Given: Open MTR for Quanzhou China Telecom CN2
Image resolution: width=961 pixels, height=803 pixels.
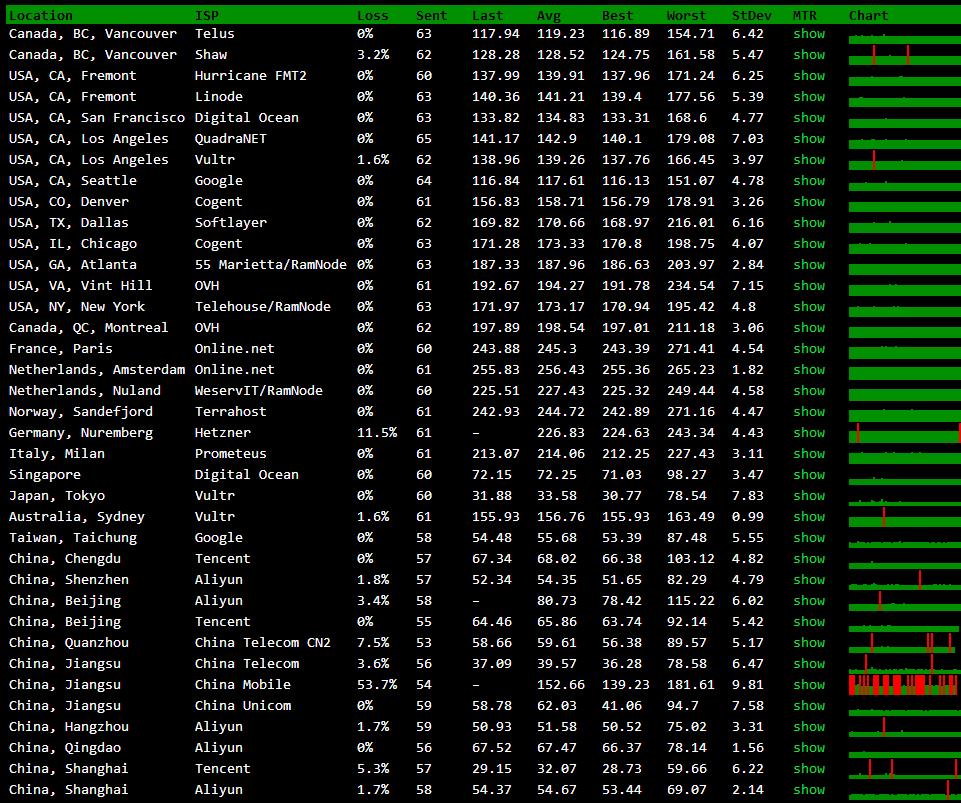Looking at the screenshot, I should [809, 642].
